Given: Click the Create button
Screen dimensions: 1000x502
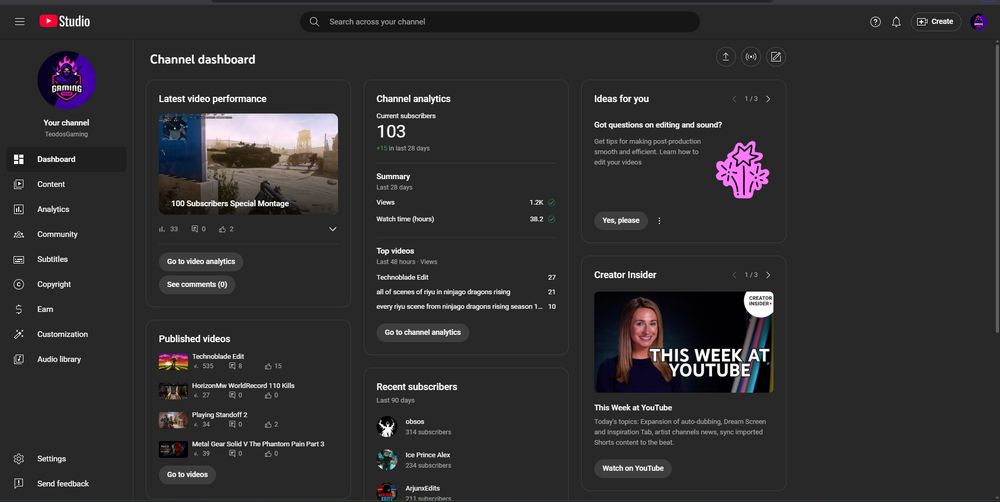Looking at the screenshot, I should 936,22.
